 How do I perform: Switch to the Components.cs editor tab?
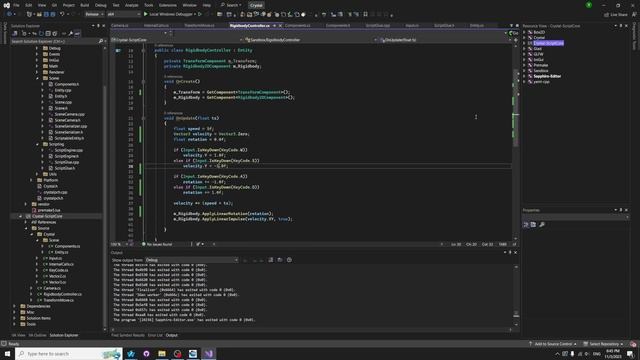(x=298, y=25)
